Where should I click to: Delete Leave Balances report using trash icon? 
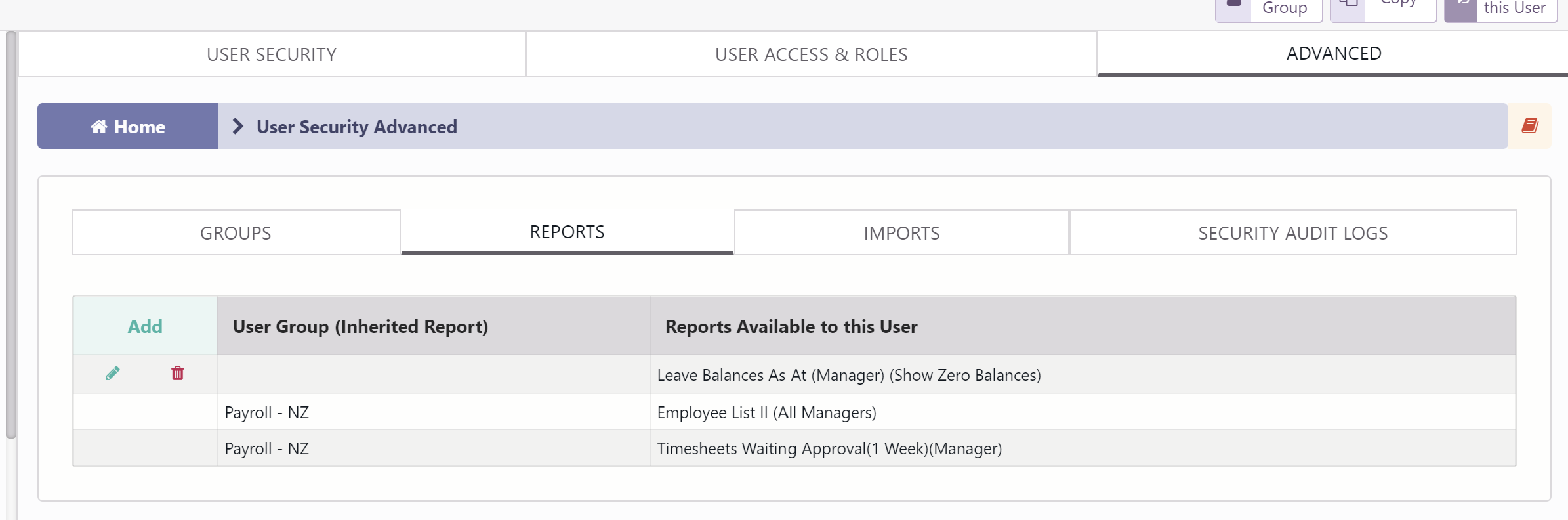[x=178, y=374]
